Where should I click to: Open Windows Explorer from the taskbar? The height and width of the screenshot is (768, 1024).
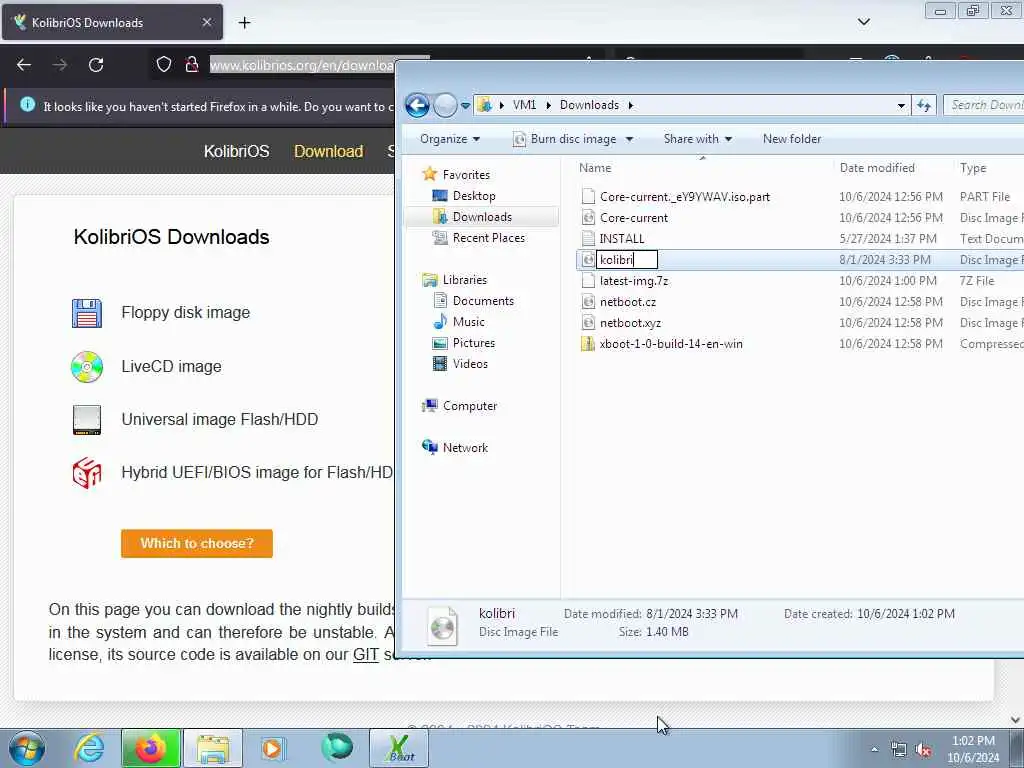pos(213,748)
